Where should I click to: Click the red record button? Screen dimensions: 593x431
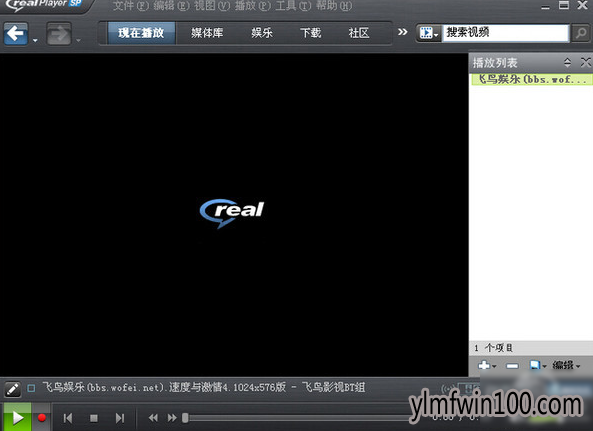pos(42,417)
